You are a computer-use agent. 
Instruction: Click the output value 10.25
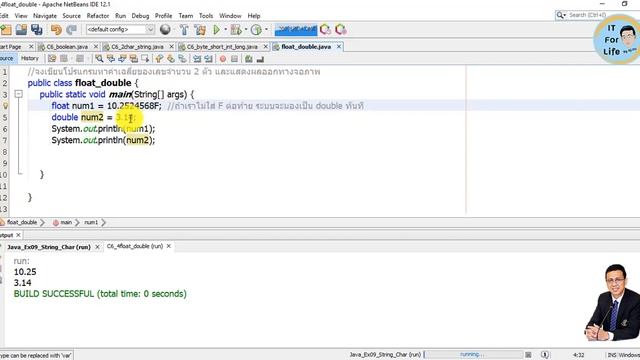[x=25, y=272]
